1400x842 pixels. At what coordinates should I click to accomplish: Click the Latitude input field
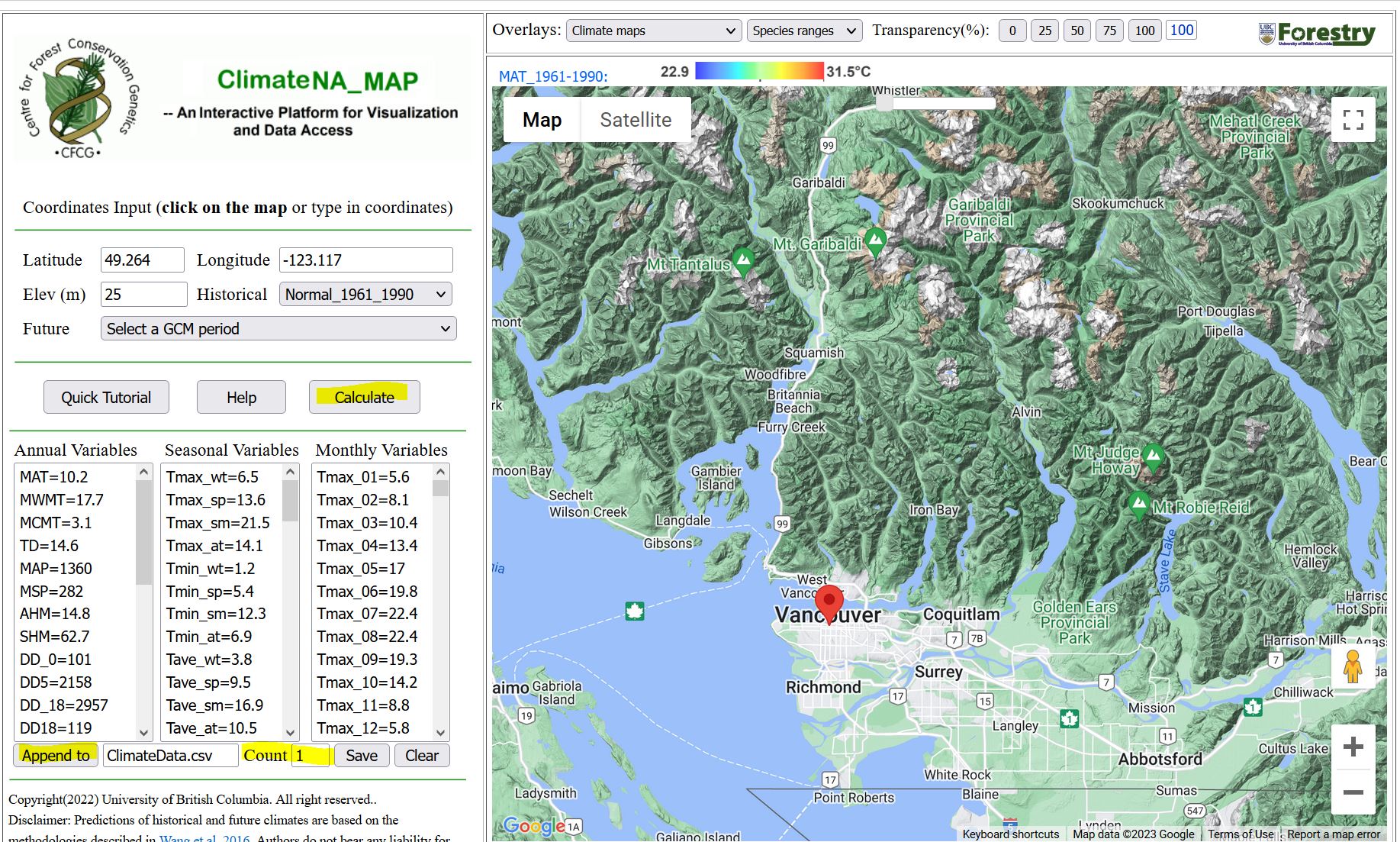click(x=142, y=260)
